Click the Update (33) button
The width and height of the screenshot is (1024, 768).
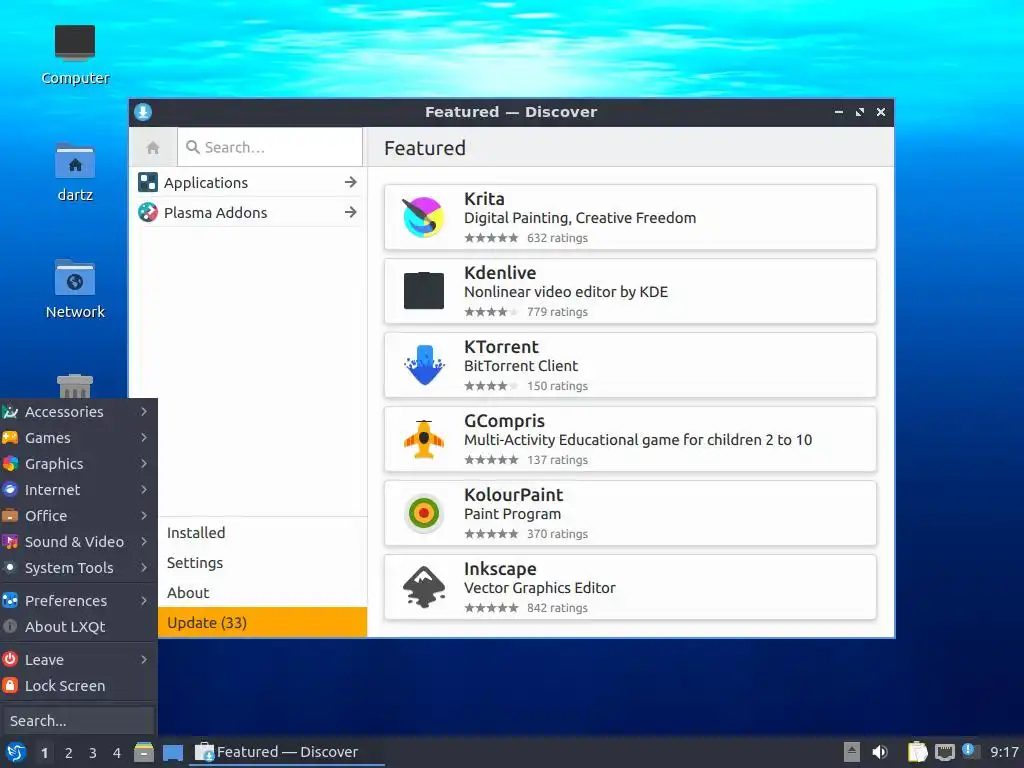pos(263,622)
